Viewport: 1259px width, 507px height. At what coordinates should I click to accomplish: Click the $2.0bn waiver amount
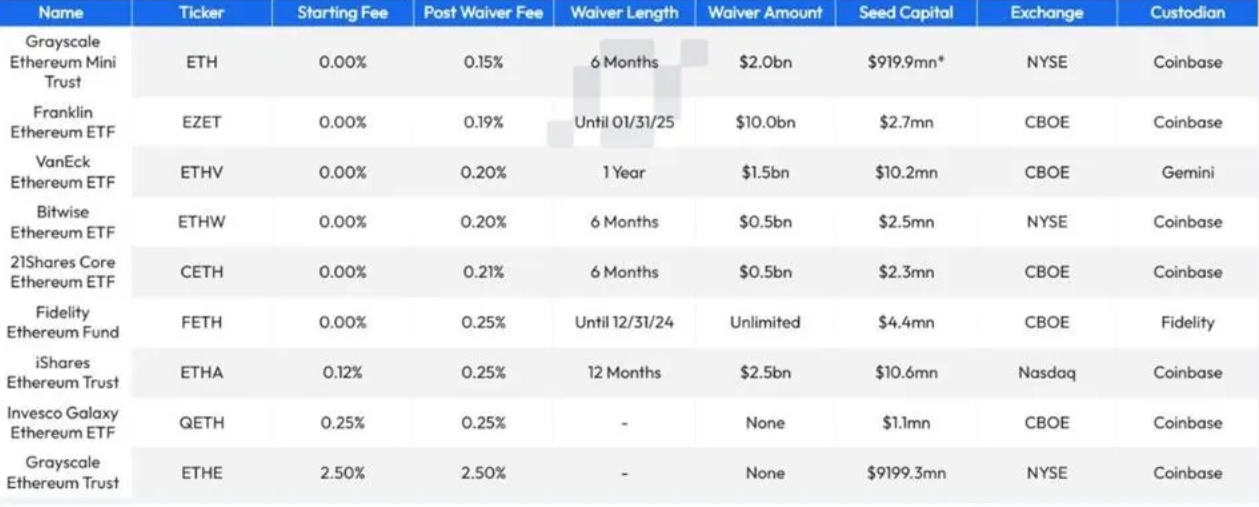point(765,62)
